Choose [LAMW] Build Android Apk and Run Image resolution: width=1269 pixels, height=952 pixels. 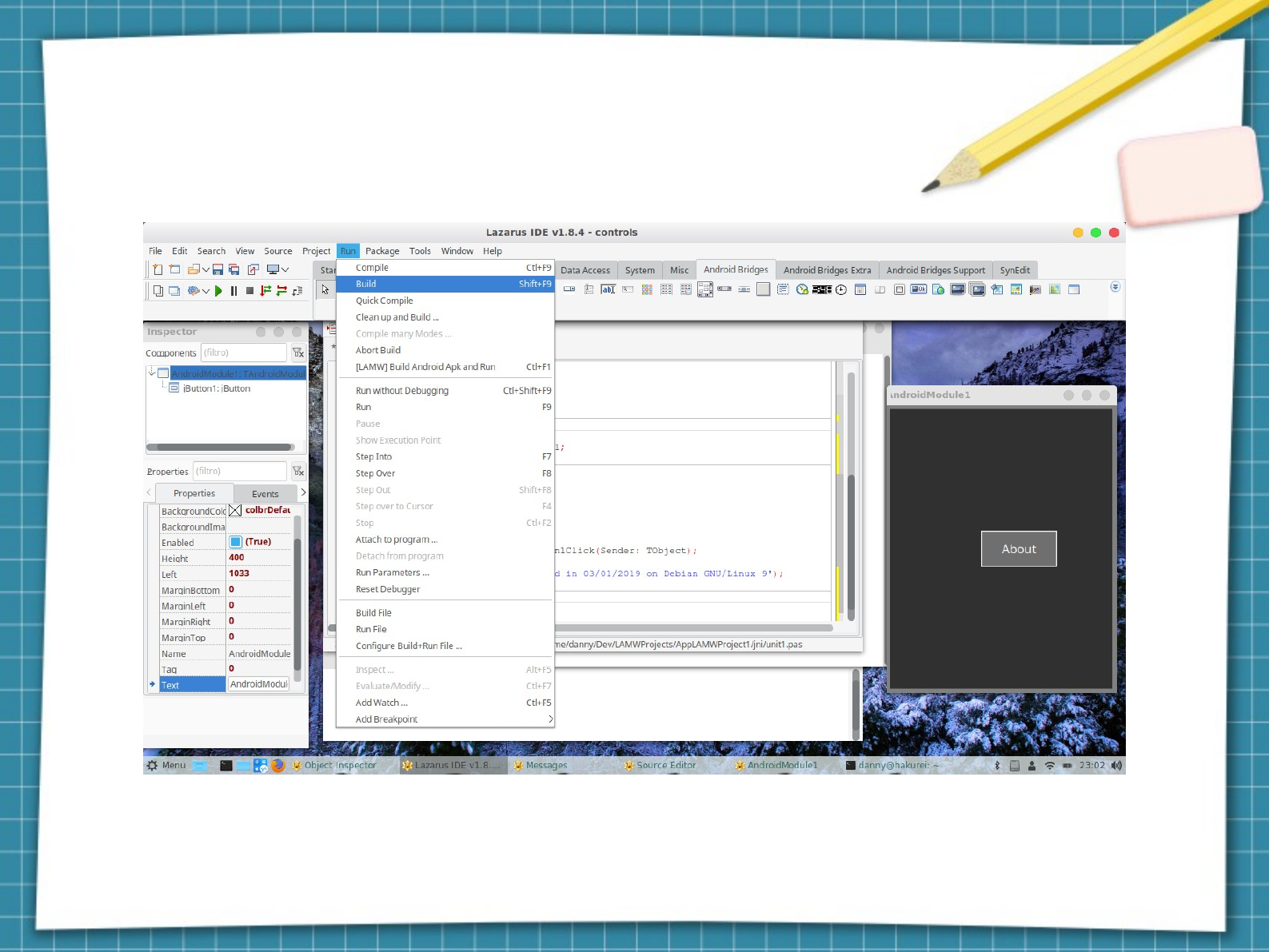(x=445, y=367)
